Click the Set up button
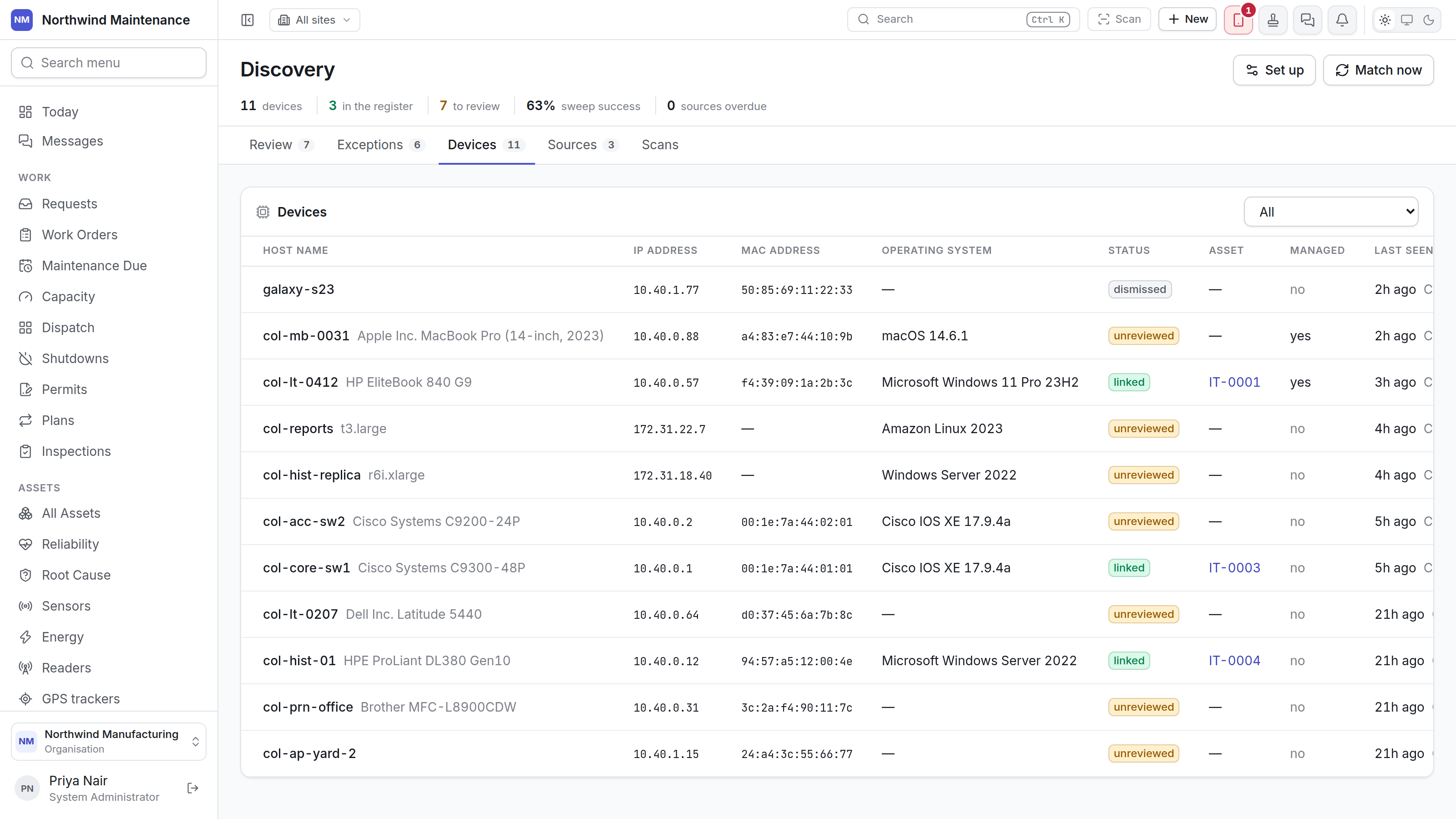1456x819 pixels. 1274,70
